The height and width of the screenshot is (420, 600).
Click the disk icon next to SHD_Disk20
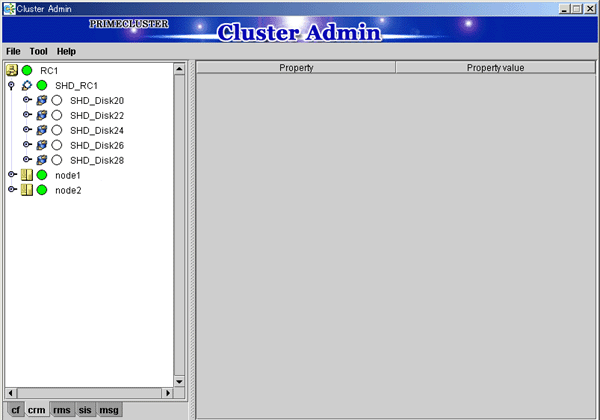click(42, 100)
